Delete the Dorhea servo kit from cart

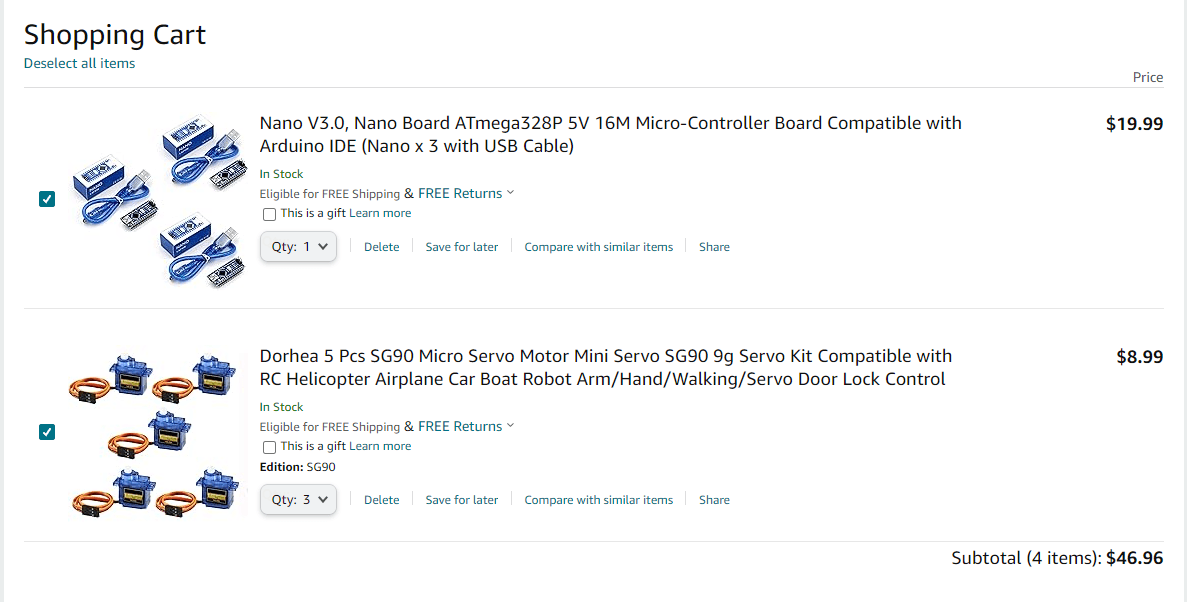tap(381, 500)
